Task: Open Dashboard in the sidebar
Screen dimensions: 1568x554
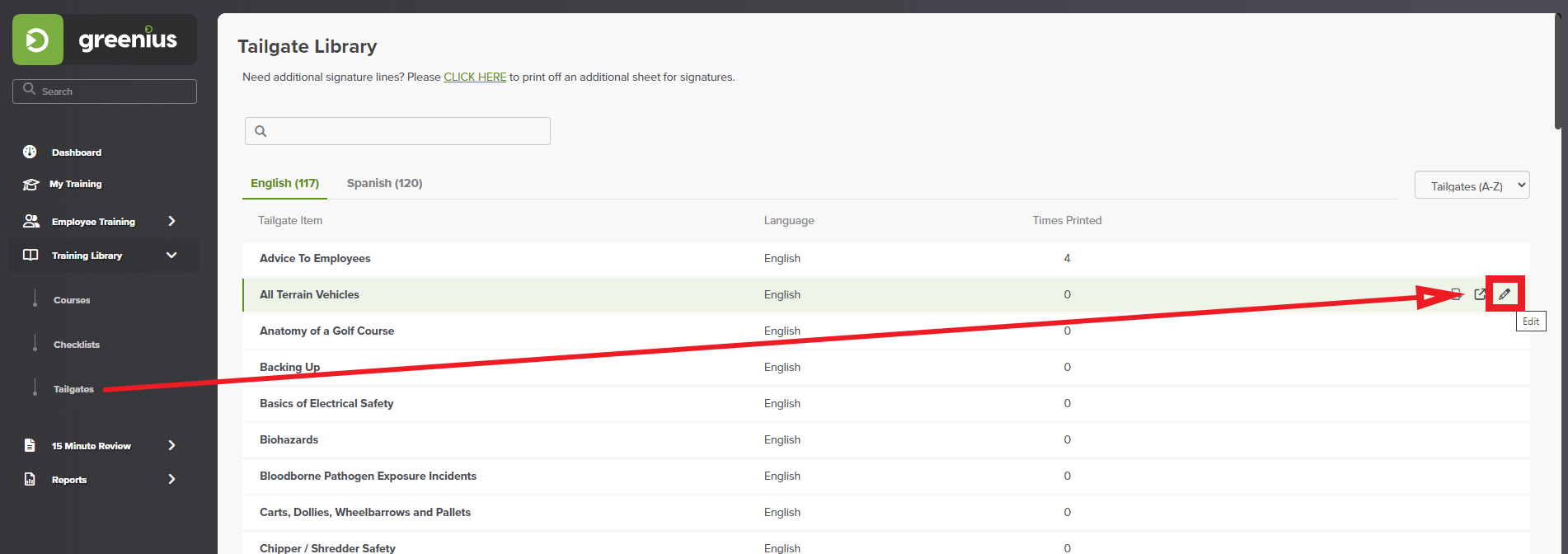Action: (x=77, y=153)
